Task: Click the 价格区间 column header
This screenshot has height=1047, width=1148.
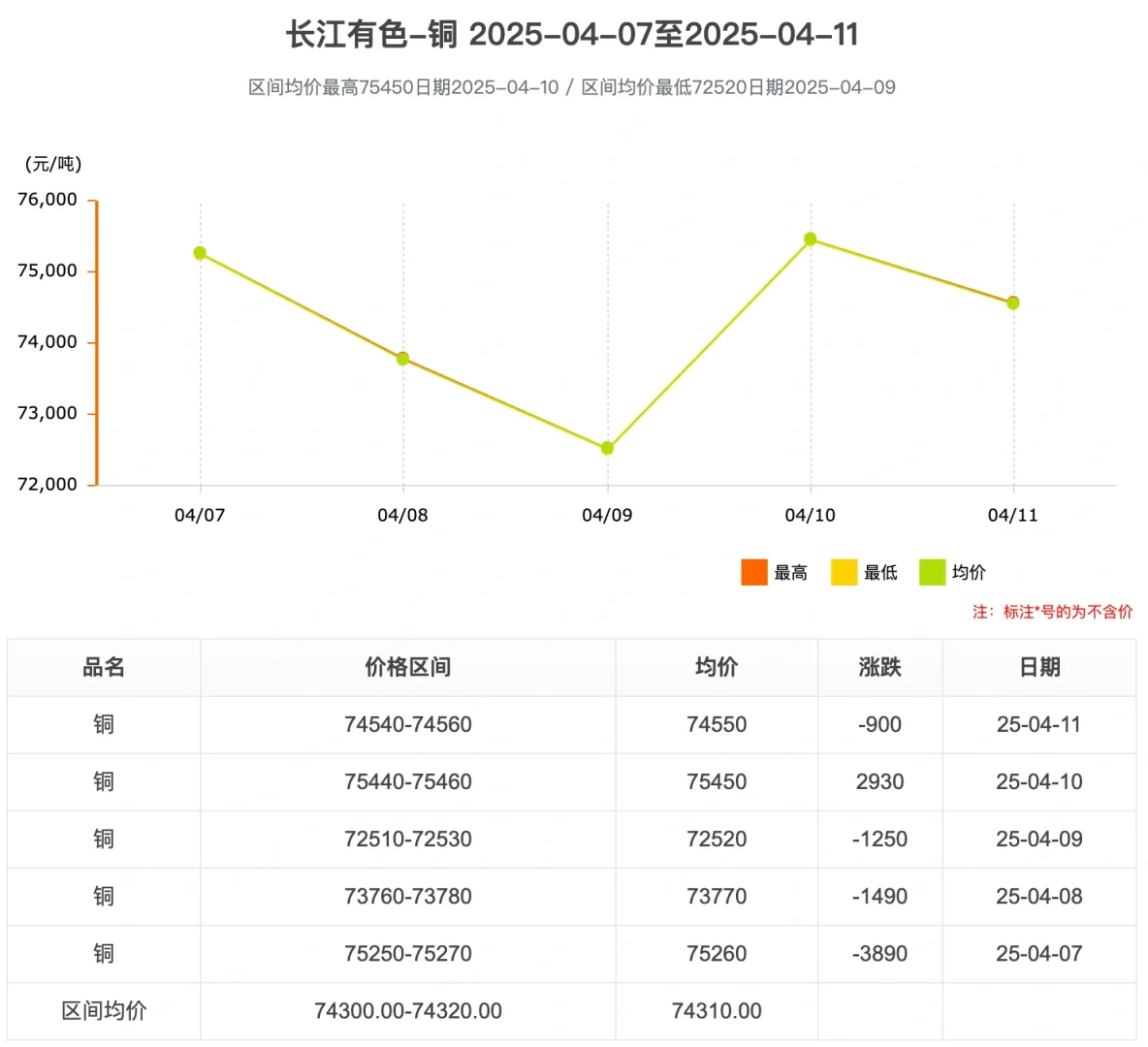Action: (407, 667)
